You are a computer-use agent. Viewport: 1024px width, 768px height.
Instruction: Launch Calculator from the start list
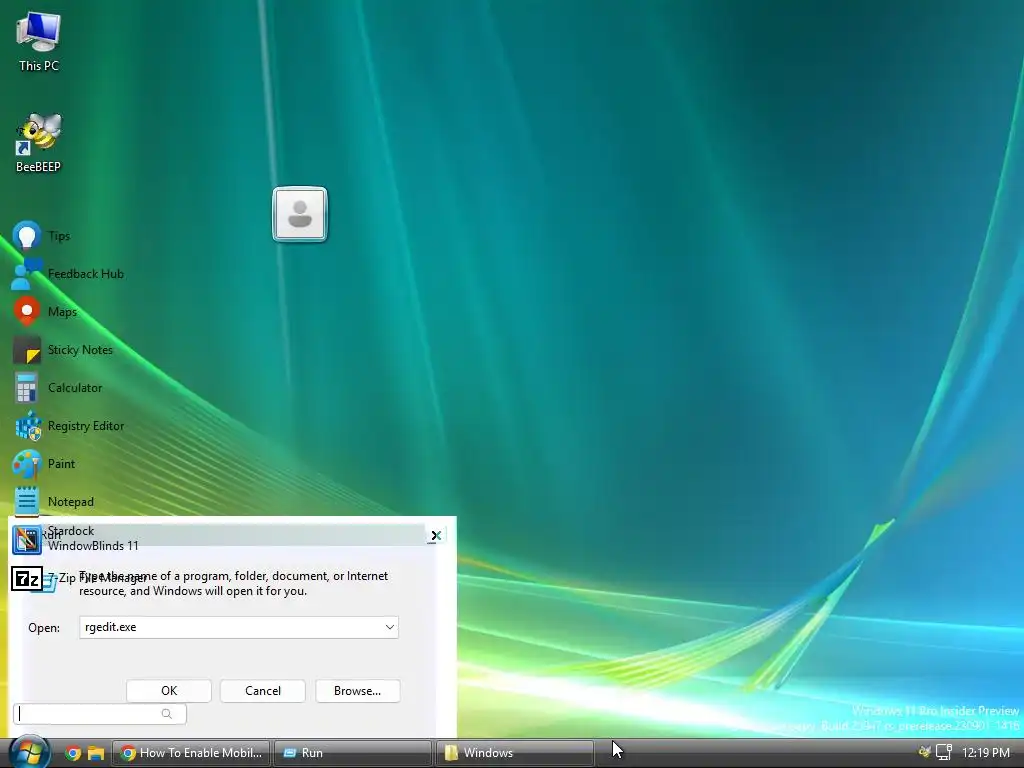pyautogui.click(x=57, y=387)
